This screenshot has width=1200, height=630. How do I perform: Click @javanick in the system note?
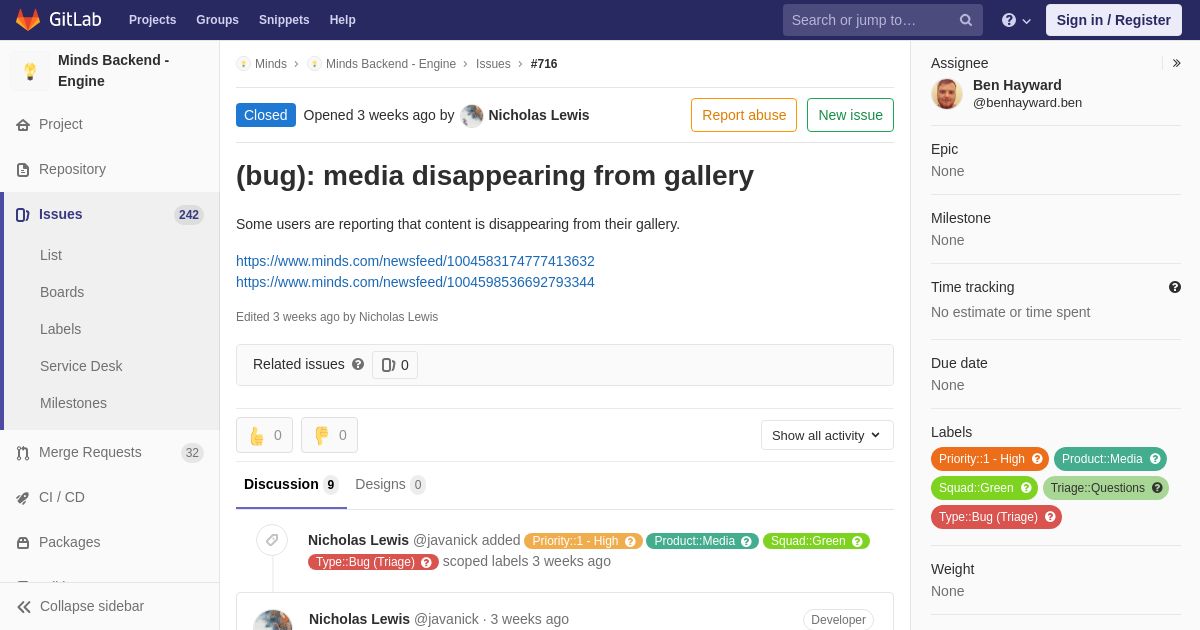pyautogui.click(x=446, y=541)
